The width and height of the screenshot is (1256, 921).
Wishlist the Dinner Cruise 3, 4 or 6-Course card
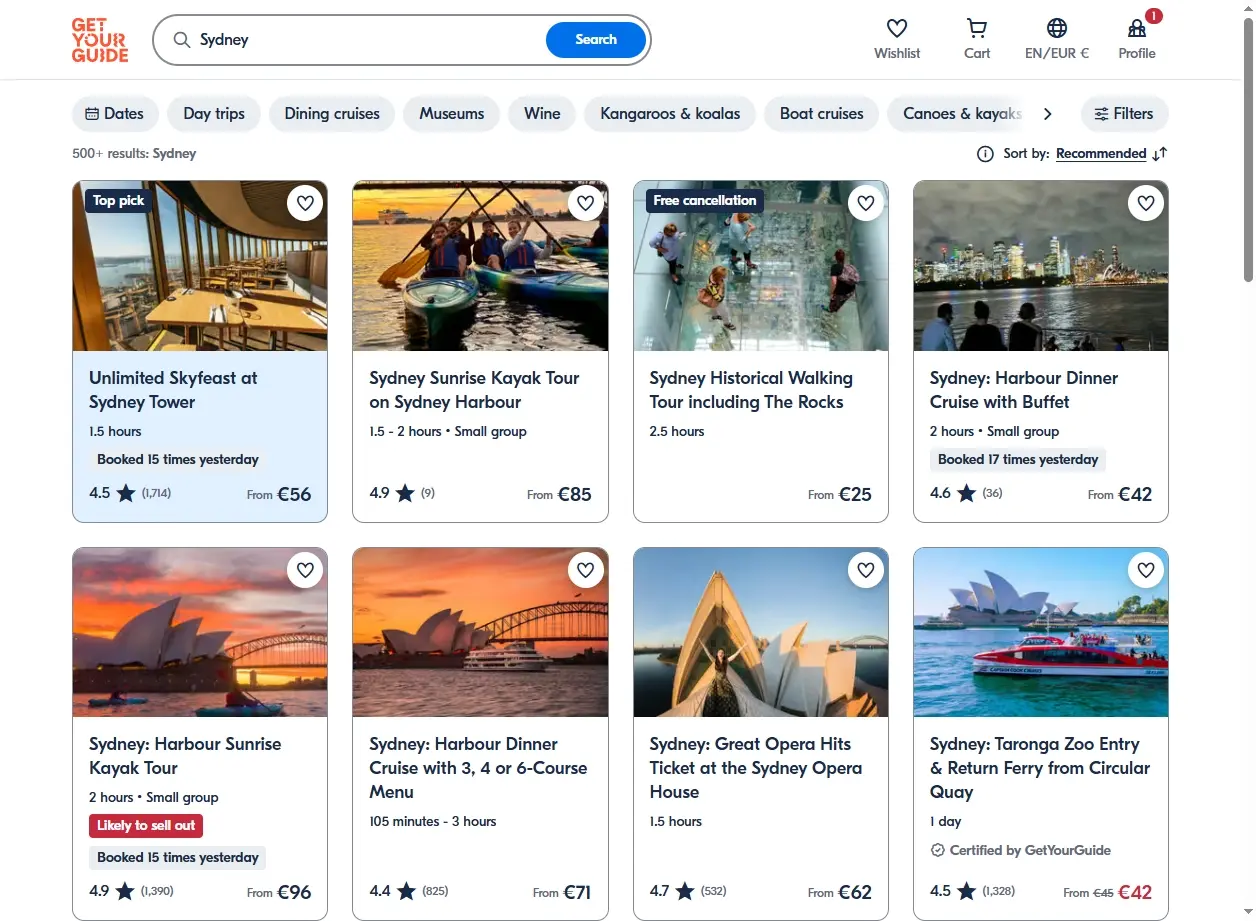coord(585,570)
